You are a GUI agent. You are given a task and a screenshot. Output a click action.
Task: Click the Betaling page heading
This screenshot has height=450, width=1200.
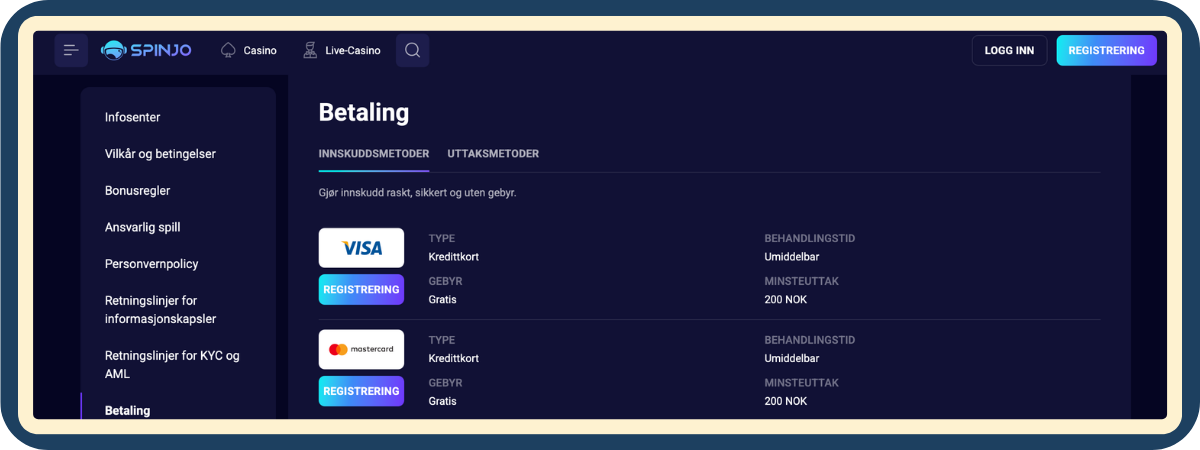364,112
